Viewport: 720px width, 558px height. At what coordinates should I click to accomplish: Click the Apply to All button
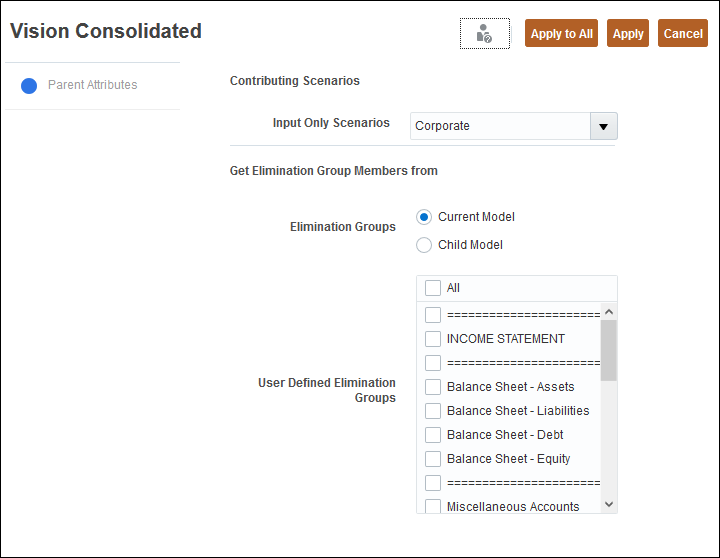point(561,34)
